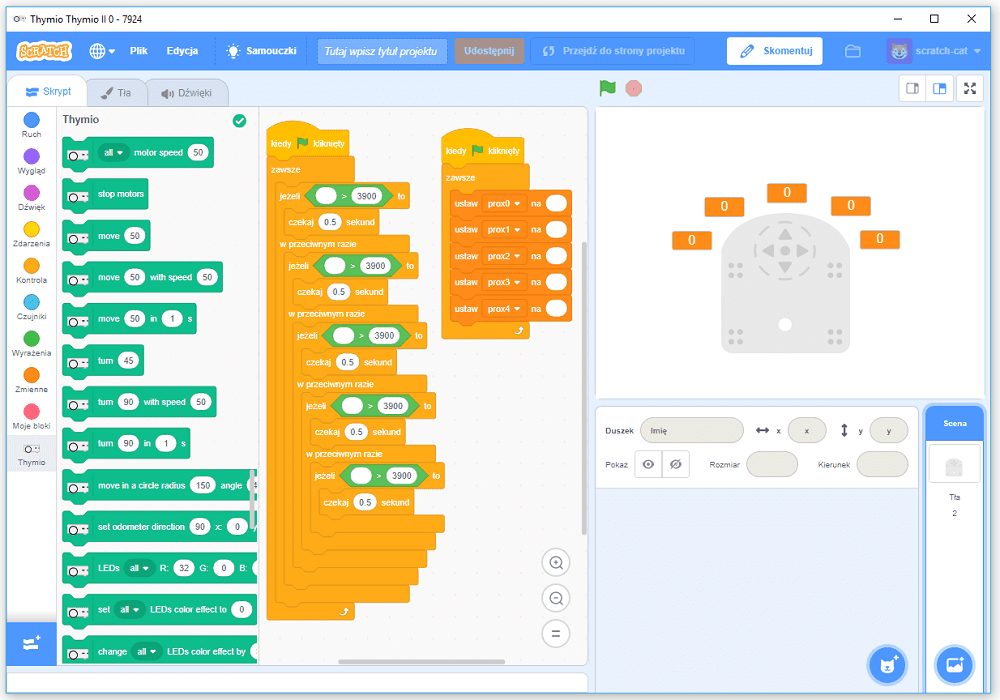
Task: Show sprite using the eye icon
Action: point(648,465)
